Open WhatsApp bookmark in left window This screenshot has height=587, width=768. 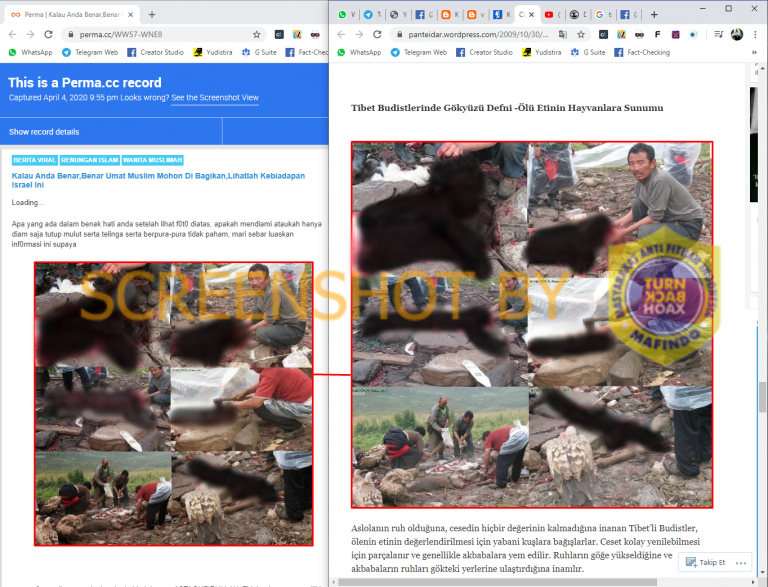(x=30, y=52)
